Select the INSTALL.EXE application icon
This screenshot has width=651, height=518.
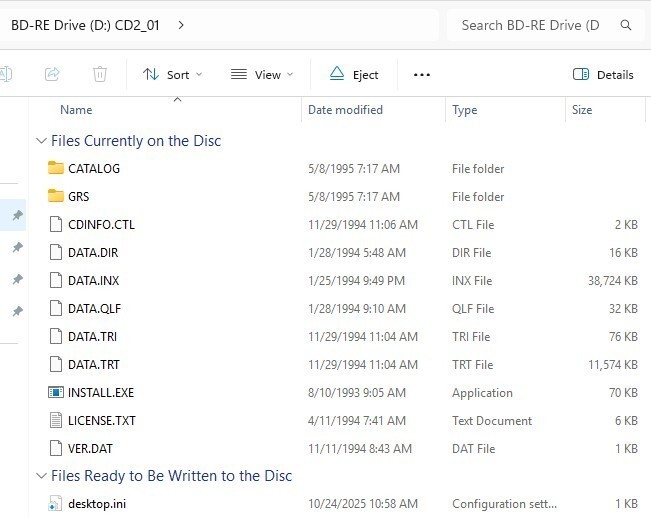pos(56,393)
